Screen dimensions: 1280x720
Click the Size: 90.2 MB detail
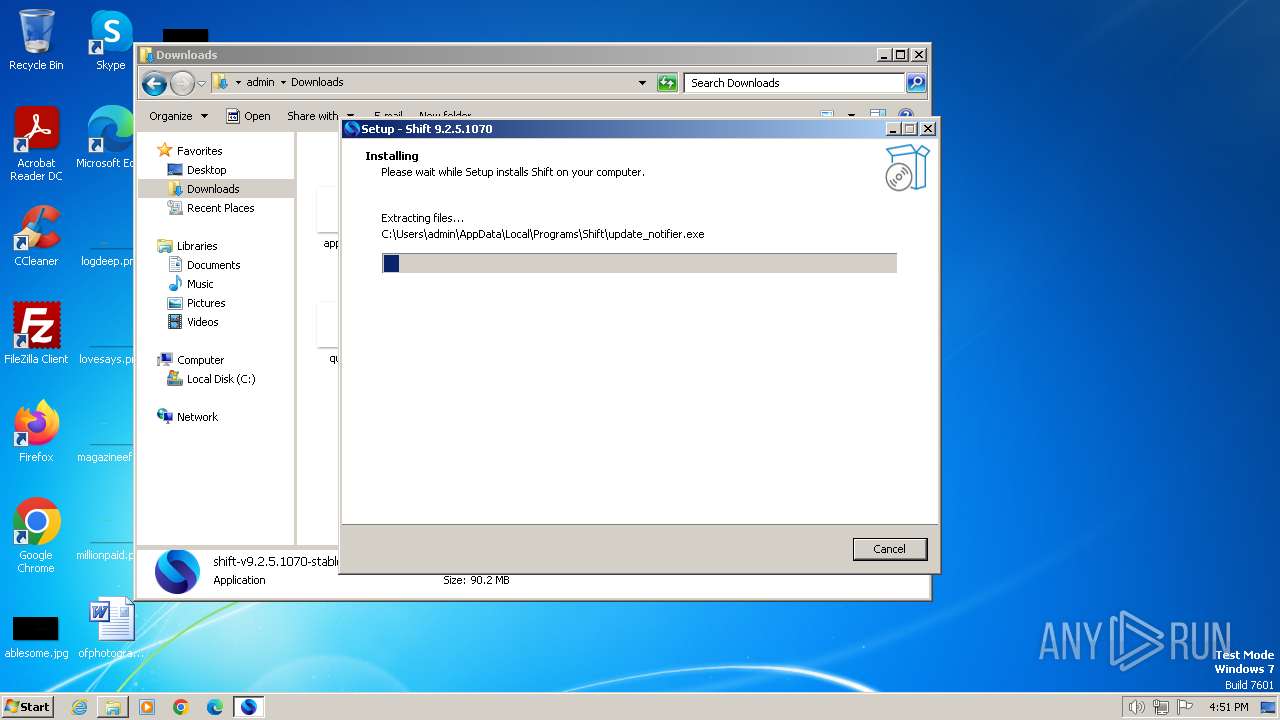(x=476, y=580)
